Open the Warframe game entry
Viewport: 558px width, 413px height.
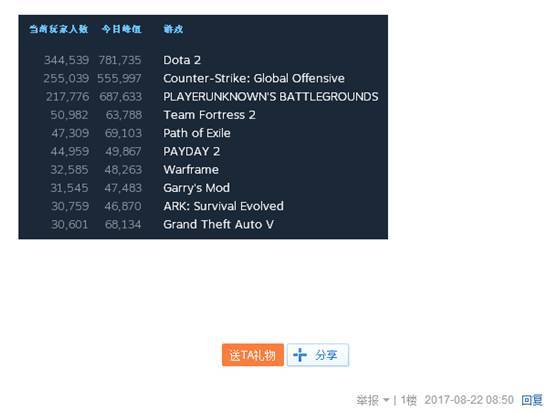pos(191,170)
